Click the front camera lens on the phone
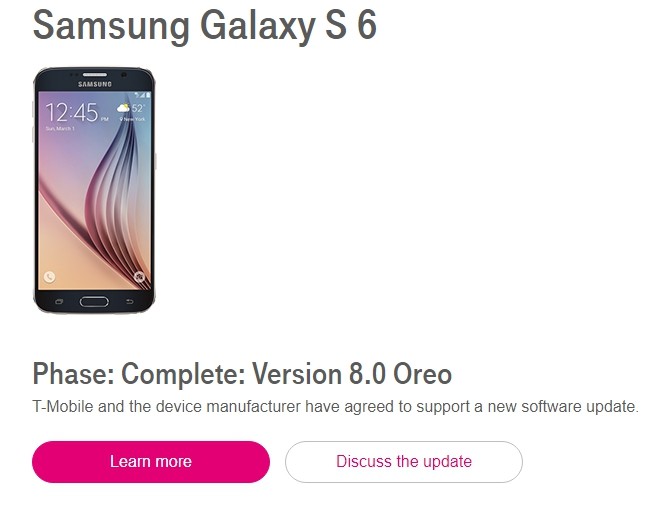667x519 pixels. point(124,75)
